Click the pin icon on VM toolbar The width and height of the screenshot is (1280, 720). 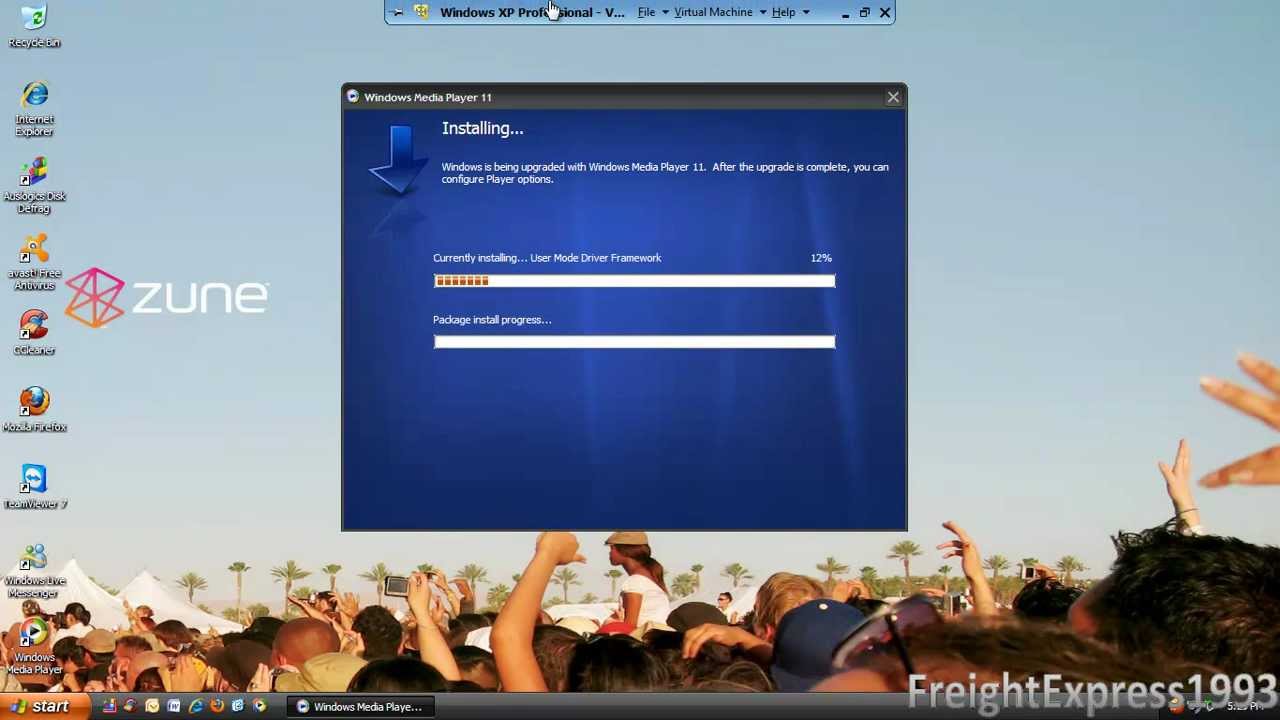pos(398,12)
